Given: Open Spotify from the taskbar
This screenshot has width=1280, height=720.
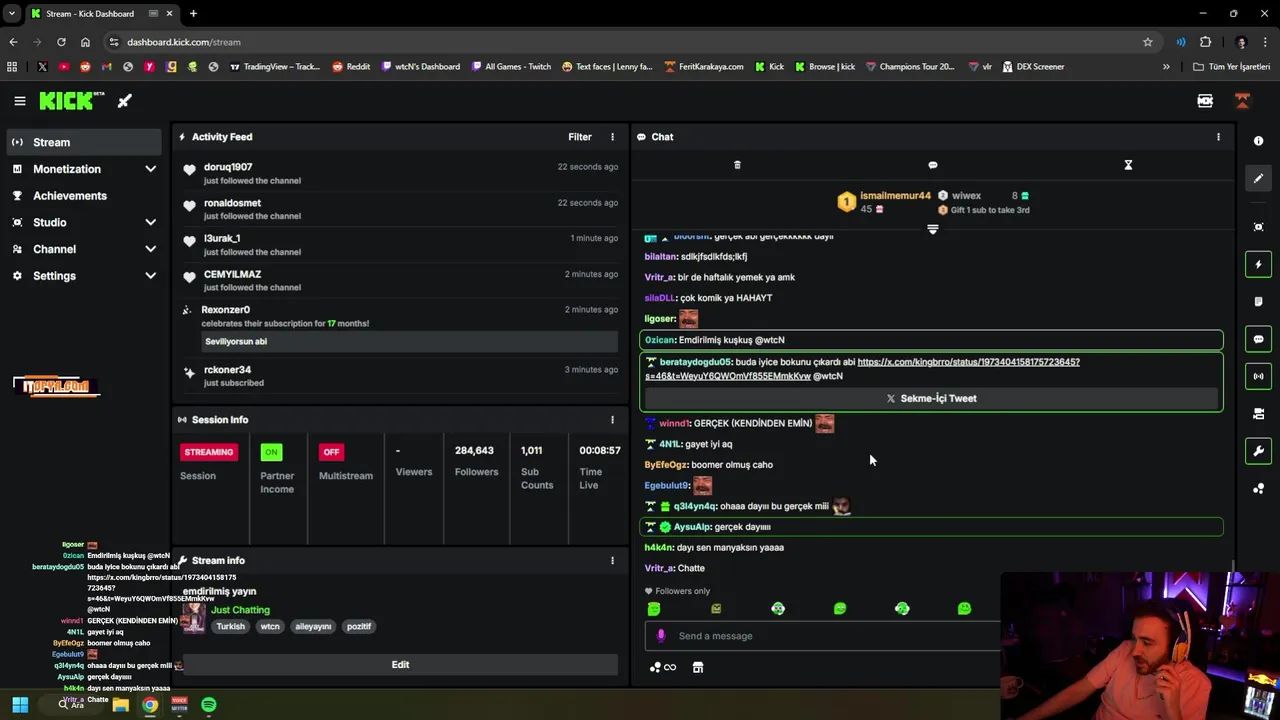Looking at the screenshot, I should tap(208, 705).
